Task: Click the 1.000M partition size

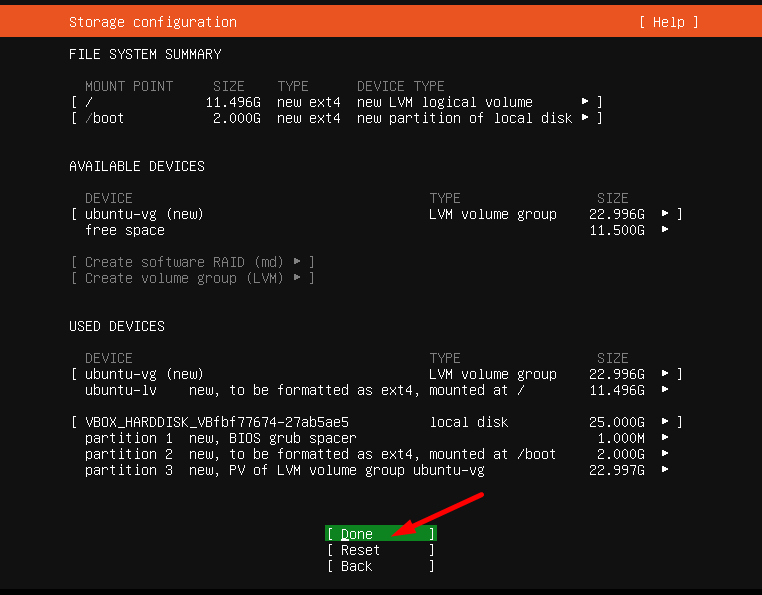Action: 621,438
